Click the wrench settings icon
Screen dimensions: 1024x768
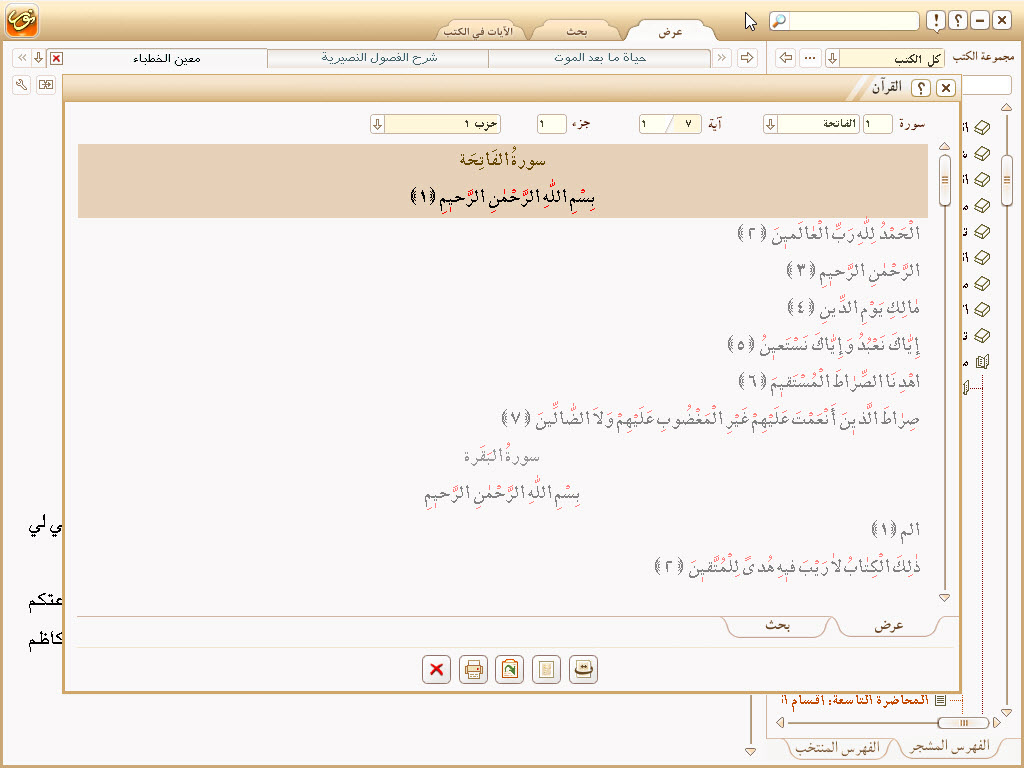tap(22, 85)
